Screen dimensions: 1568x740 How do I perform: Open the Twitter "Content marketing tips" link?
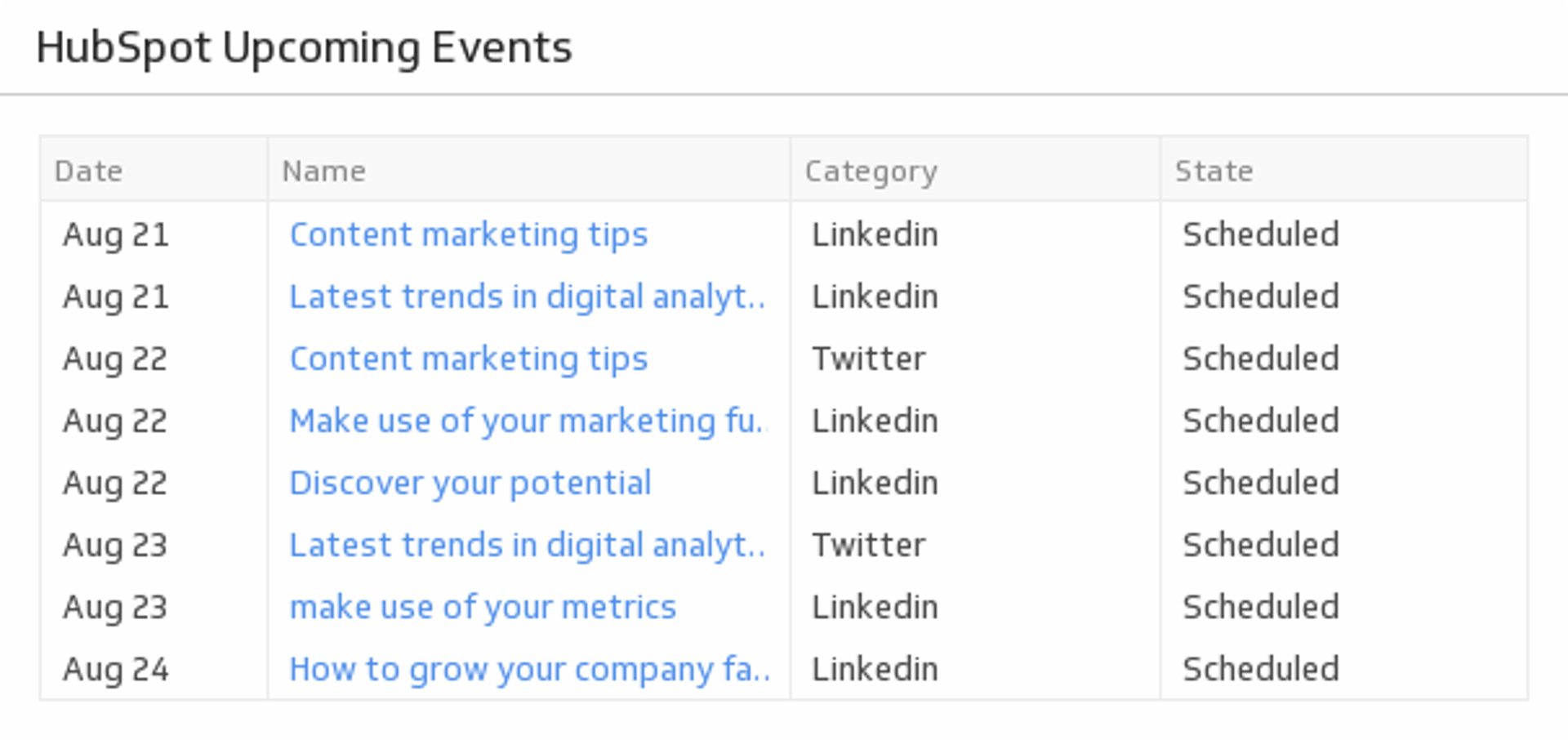tap(468, 359)
